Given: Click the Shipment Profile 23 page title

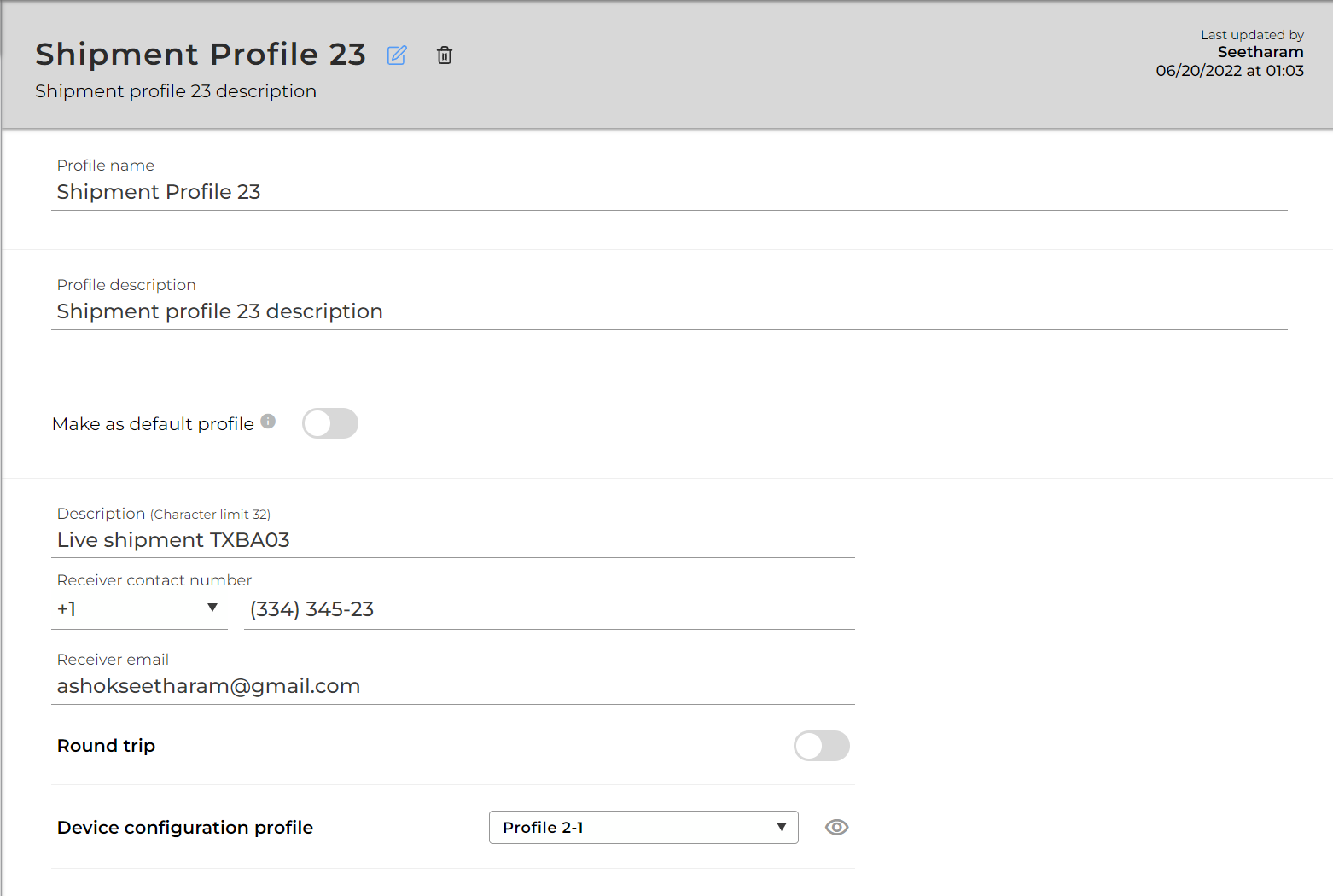Looking at the screenshot, I should coord(201,55).
